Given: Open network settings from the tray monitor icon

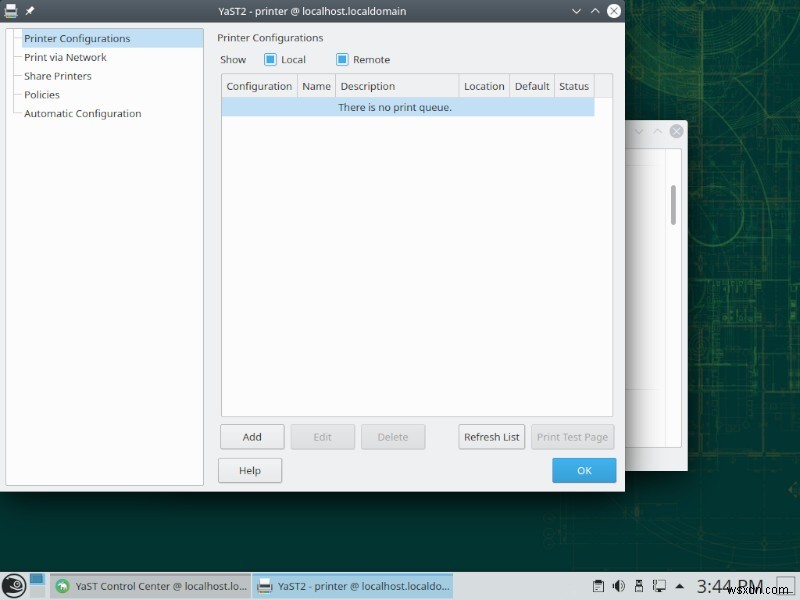Looking at the screenshot, I should (659, 586).
